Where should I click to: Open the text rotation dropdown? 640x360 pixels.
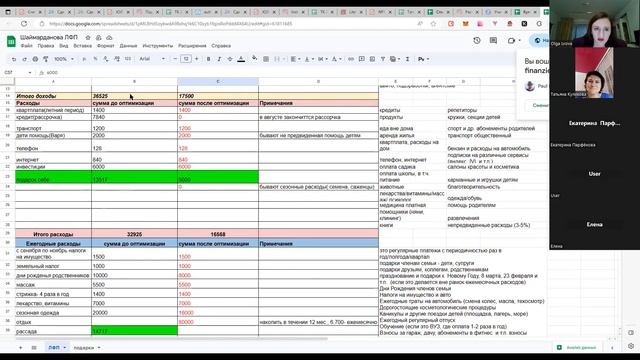(x=336, y=59)
